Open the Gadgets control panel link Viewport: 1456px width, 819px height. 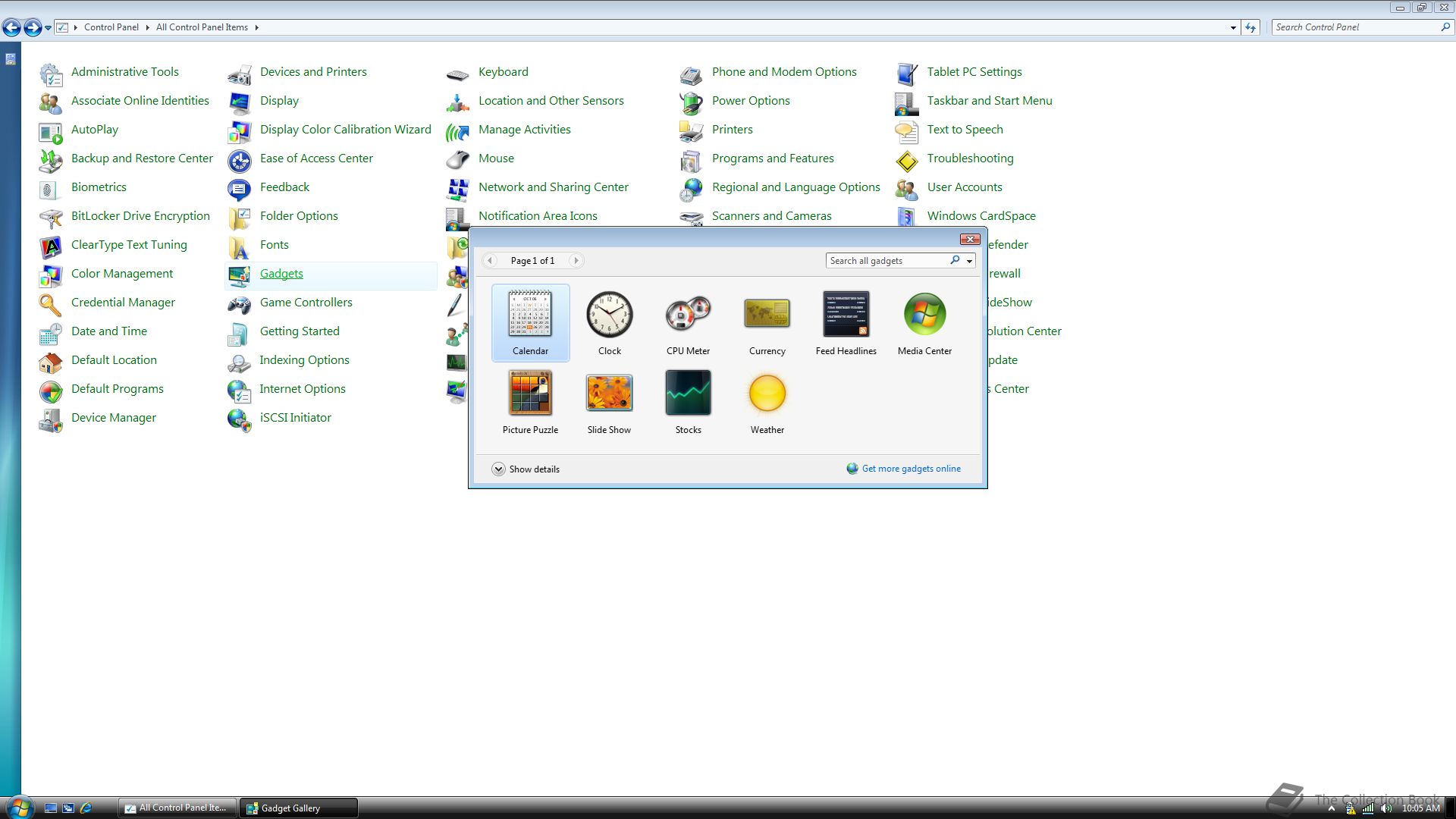[281, 274]
